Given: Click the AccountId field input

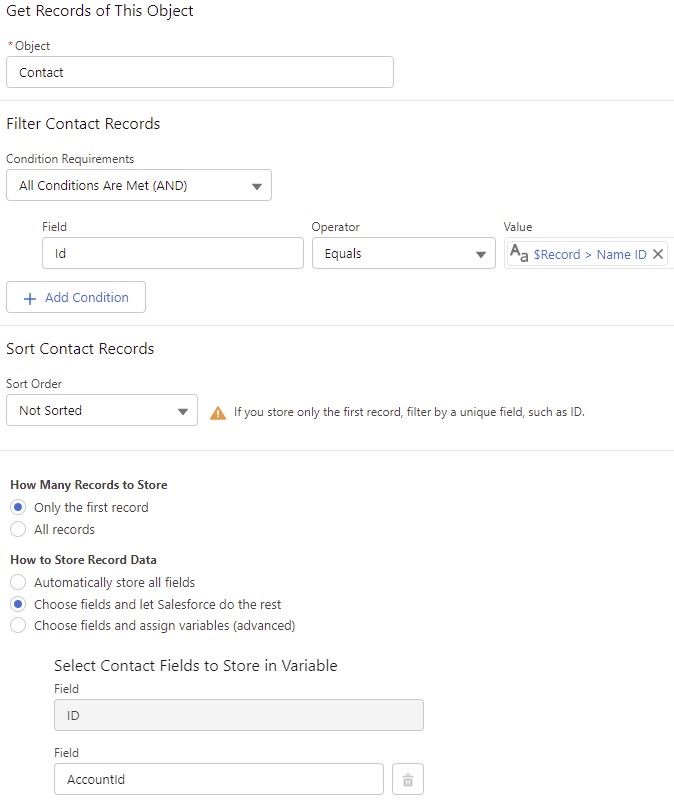Looking at the screenshot, I should [218, 779].
